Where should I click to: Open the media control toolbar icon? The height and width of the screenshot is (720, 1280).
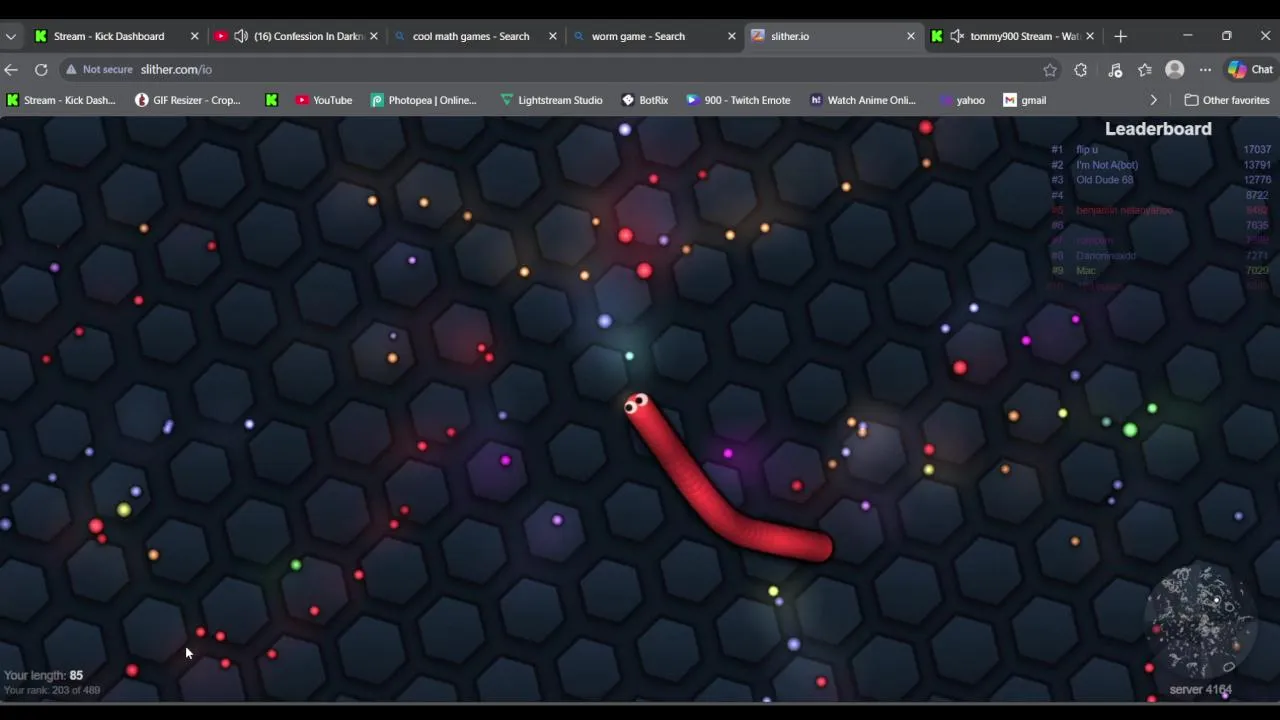click(x=1115, y=70)
